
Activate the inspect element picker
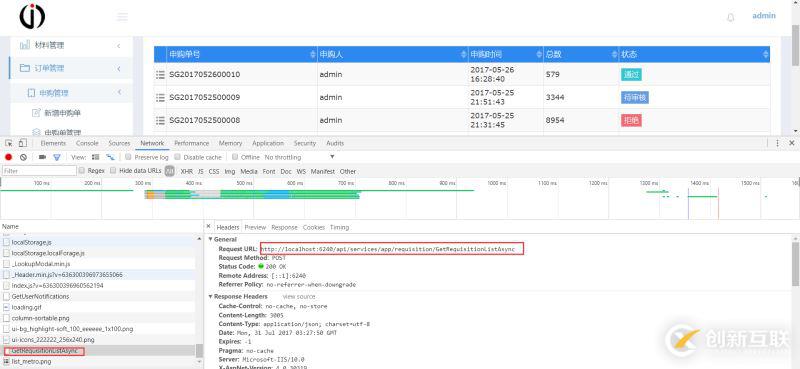click(x=9, y=143)
